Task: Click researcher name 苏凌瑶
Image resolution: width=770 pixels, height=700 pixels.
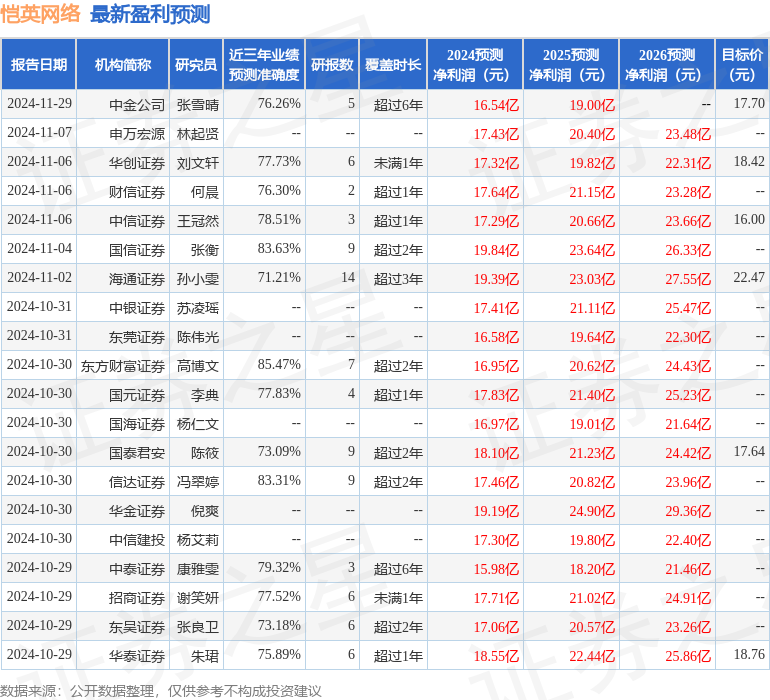Action: [x=198, y=308]
